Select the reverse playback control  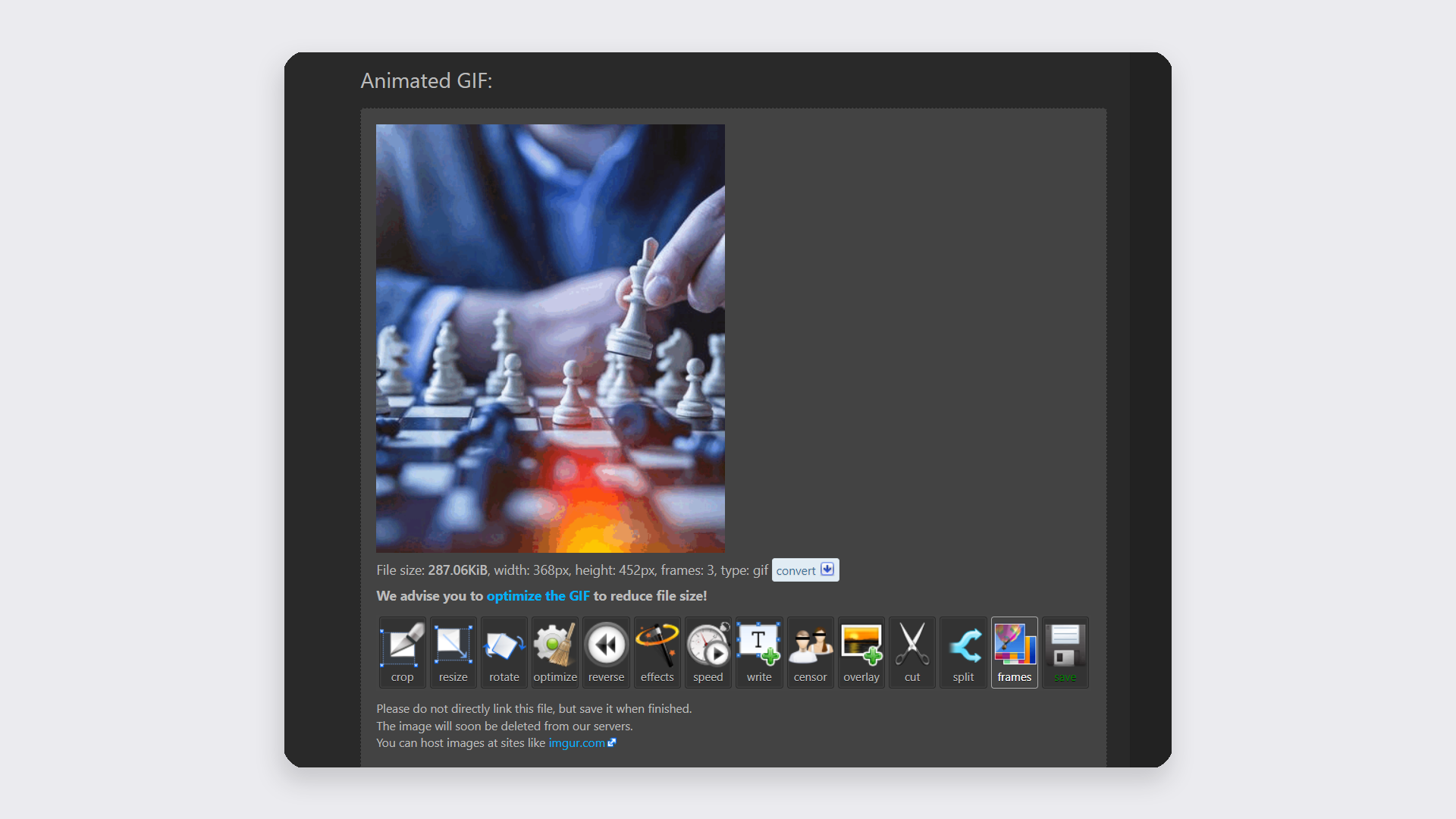pos(605,651)
